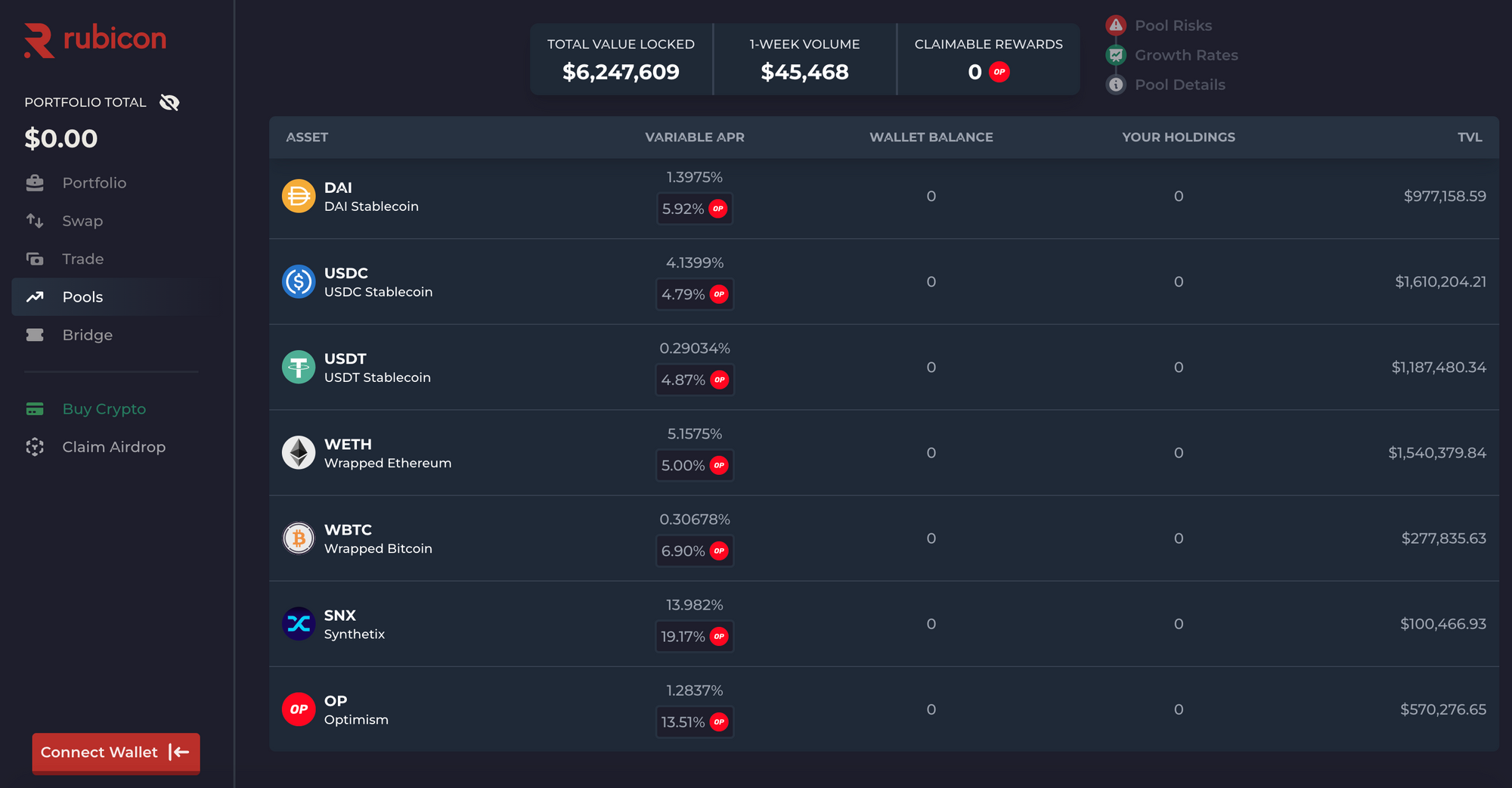Viewport: 1512px width, 788px height.
Task: Click the ASSET column header
Action: [x=307, y=137]
